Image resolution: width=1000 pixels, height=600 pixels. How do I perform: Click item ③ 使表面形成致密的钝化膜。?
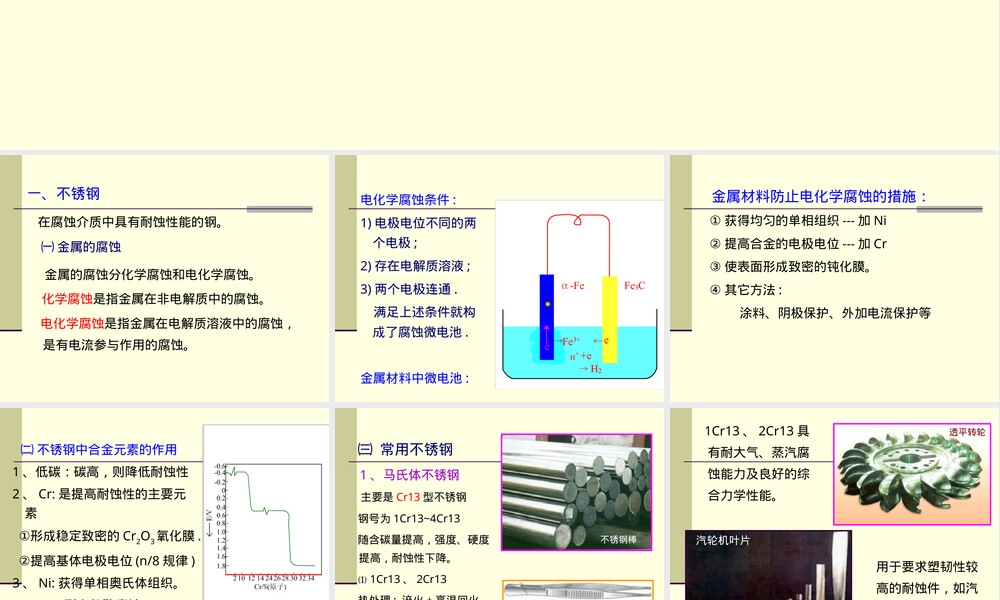point(791,267)
